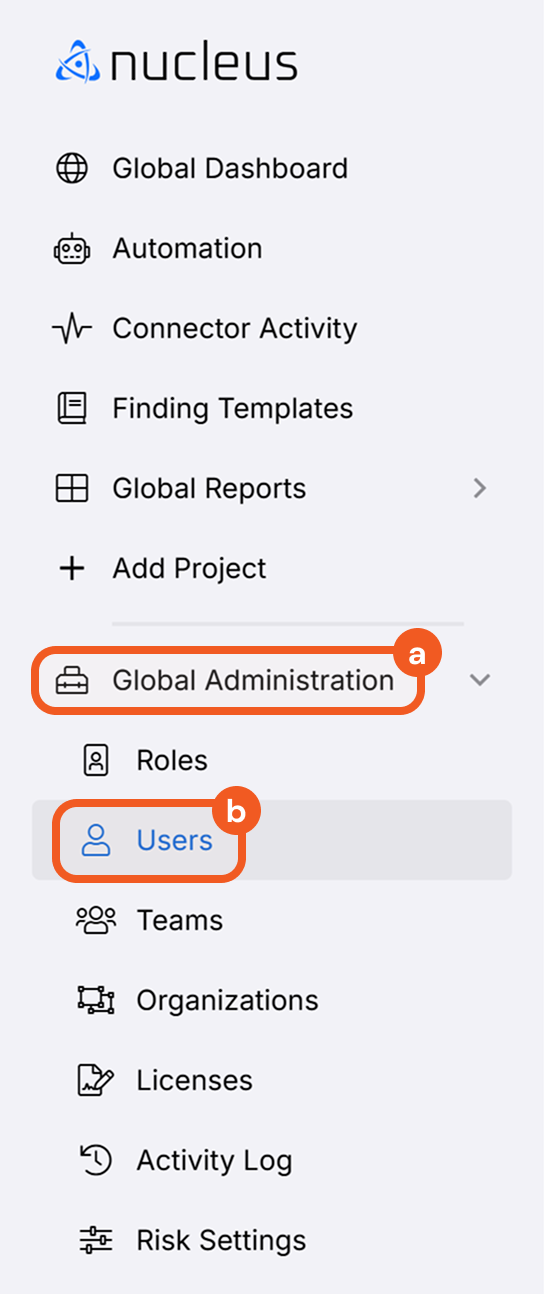This screenshot has width=544, height=1294.
Task: Click the plus icon for Add Project
Action: [71, 568]
